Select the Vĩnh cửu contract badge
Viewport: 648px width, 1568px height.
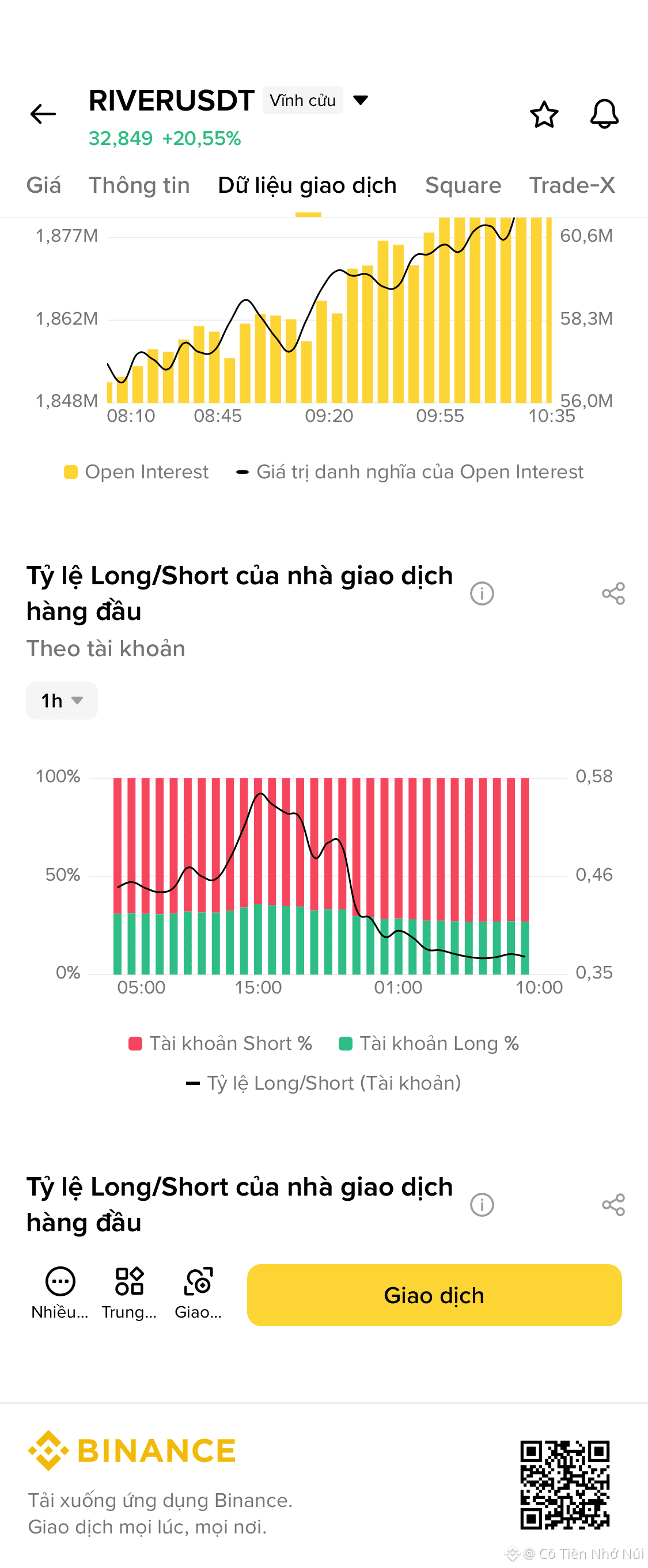pos(302,100)
